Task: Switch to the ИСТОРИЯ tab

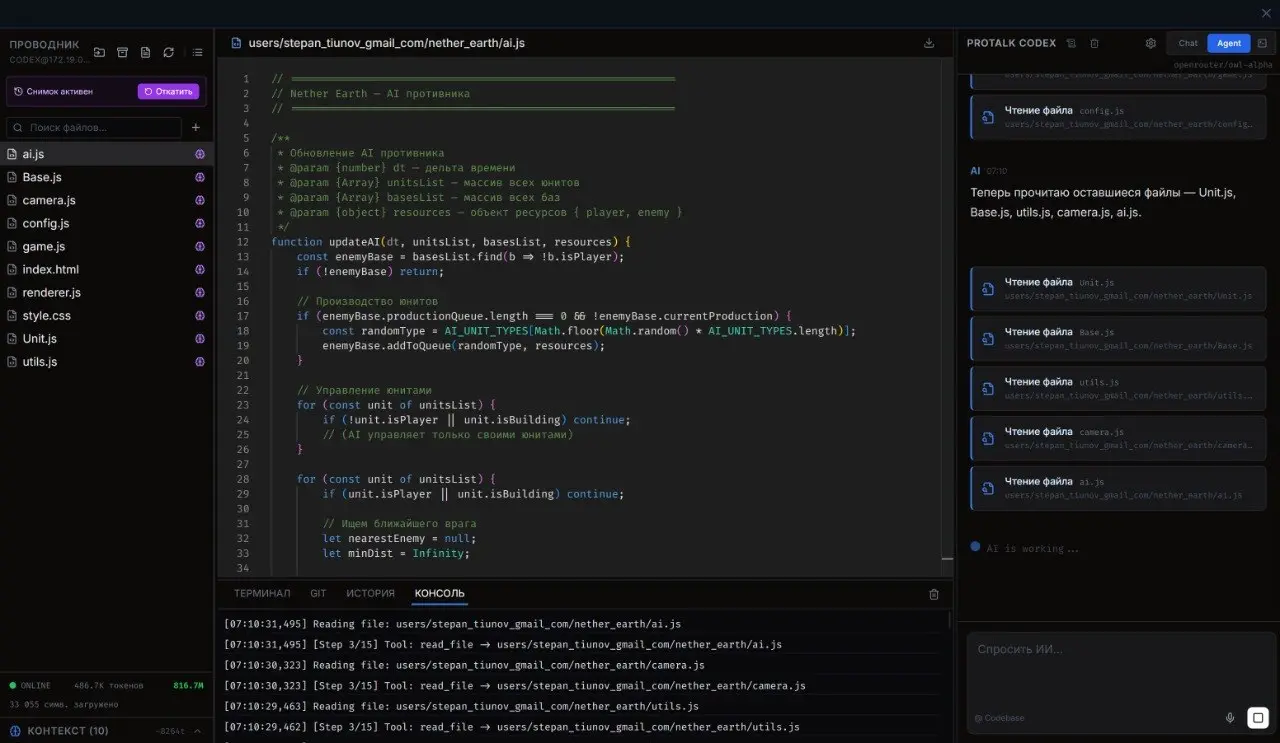Action: pyautogui.click(x=371, y=593)
